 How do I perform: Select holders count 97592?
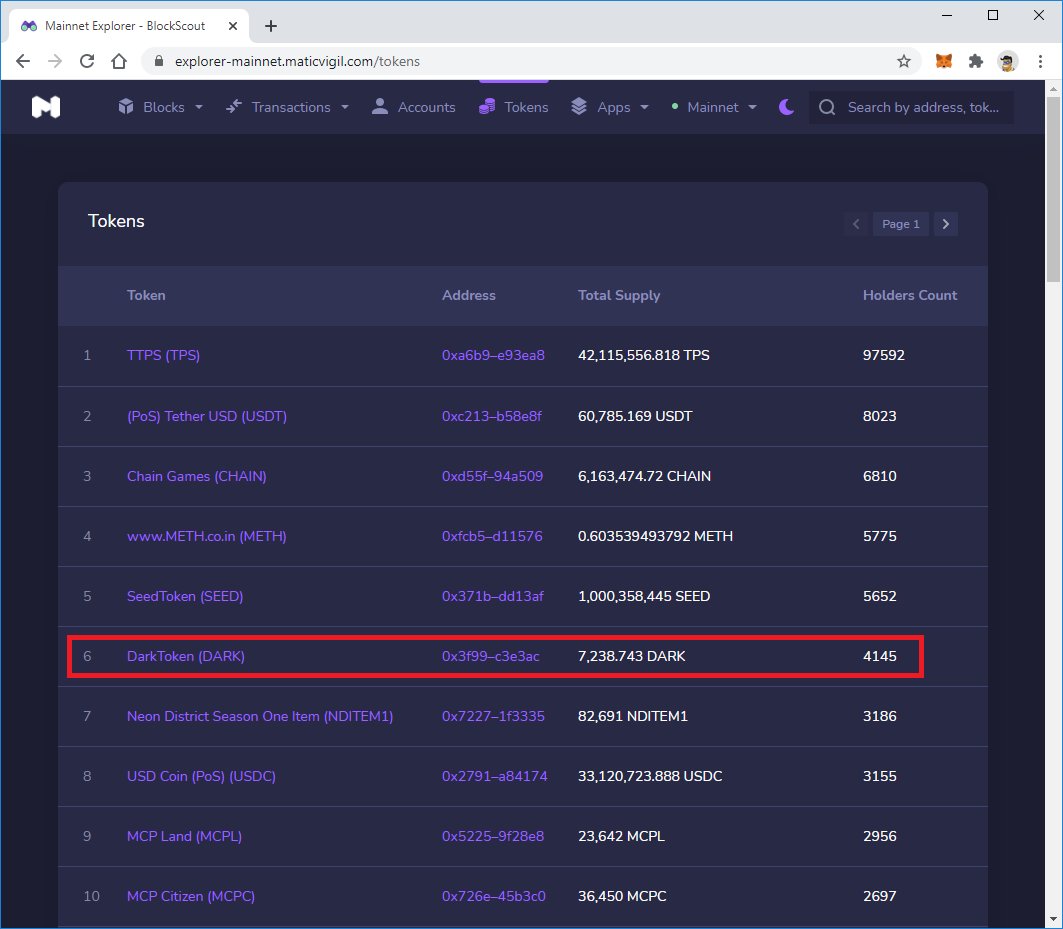(x=883, y=355)
